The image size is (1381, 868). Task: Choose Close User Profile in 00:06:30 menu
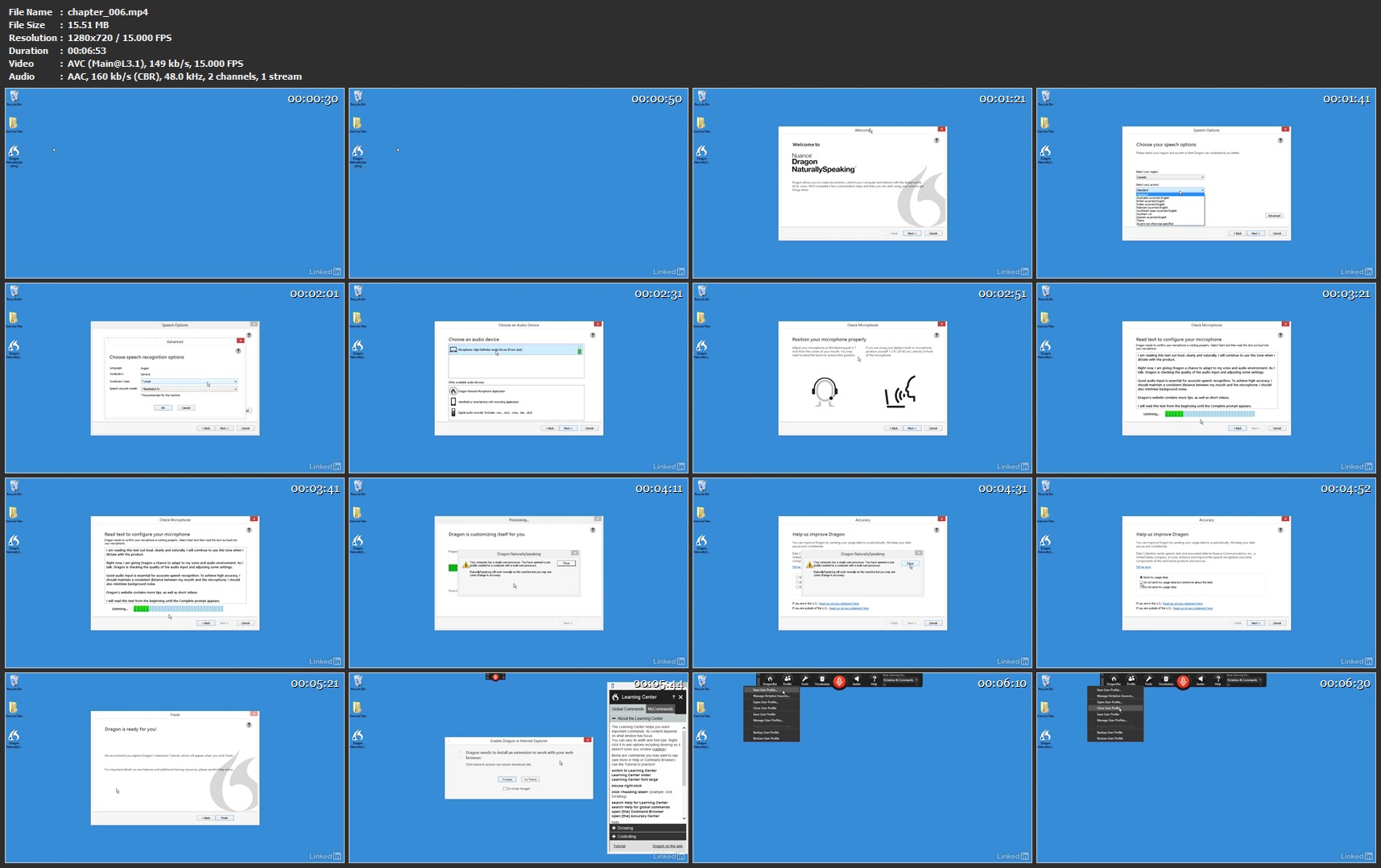click(1115, 708)
